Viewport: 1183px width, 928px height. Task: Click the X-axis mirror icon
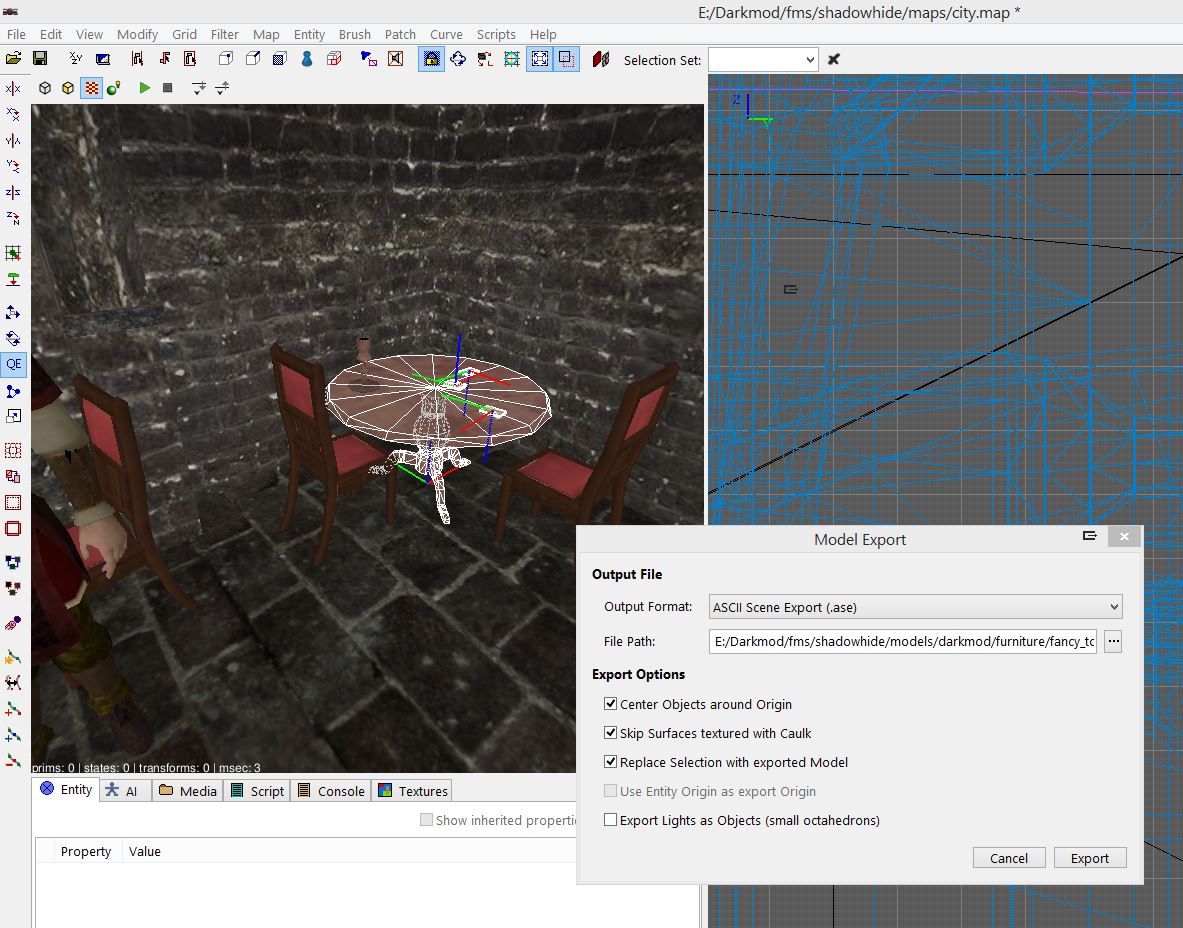(x=14, y=89)
